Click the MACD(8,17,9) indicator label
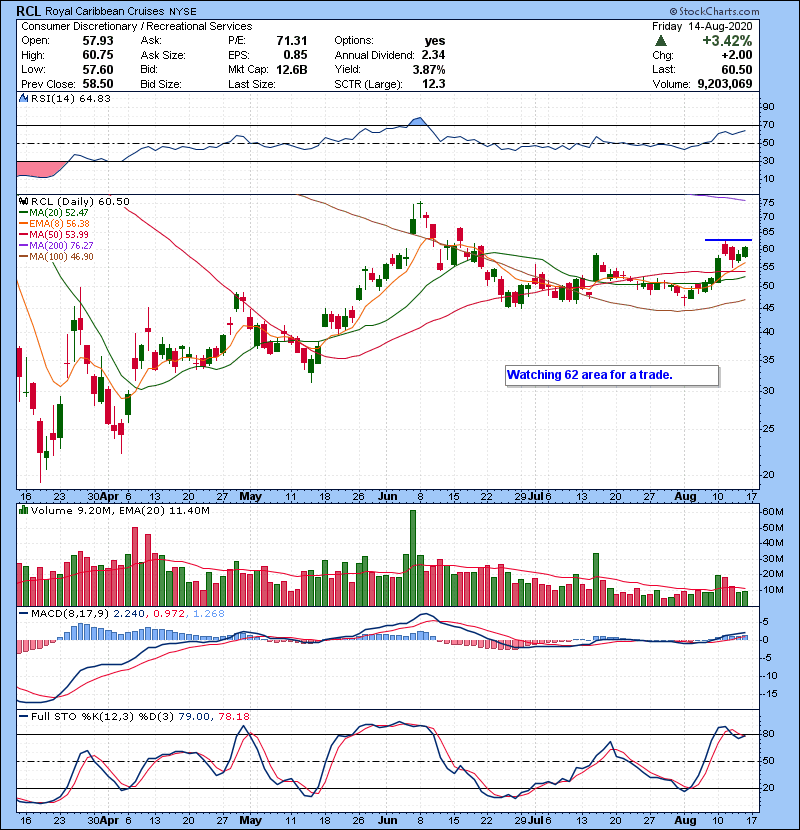Viewport: 800px width, 830px height. (x=70, y=614)
